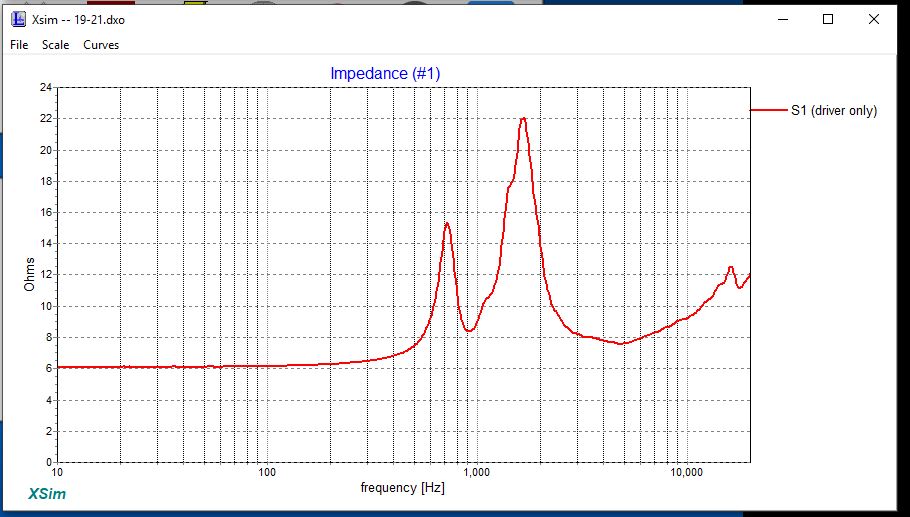
Task: Maximize the Xsim window
Action: [x=828, y=19]
